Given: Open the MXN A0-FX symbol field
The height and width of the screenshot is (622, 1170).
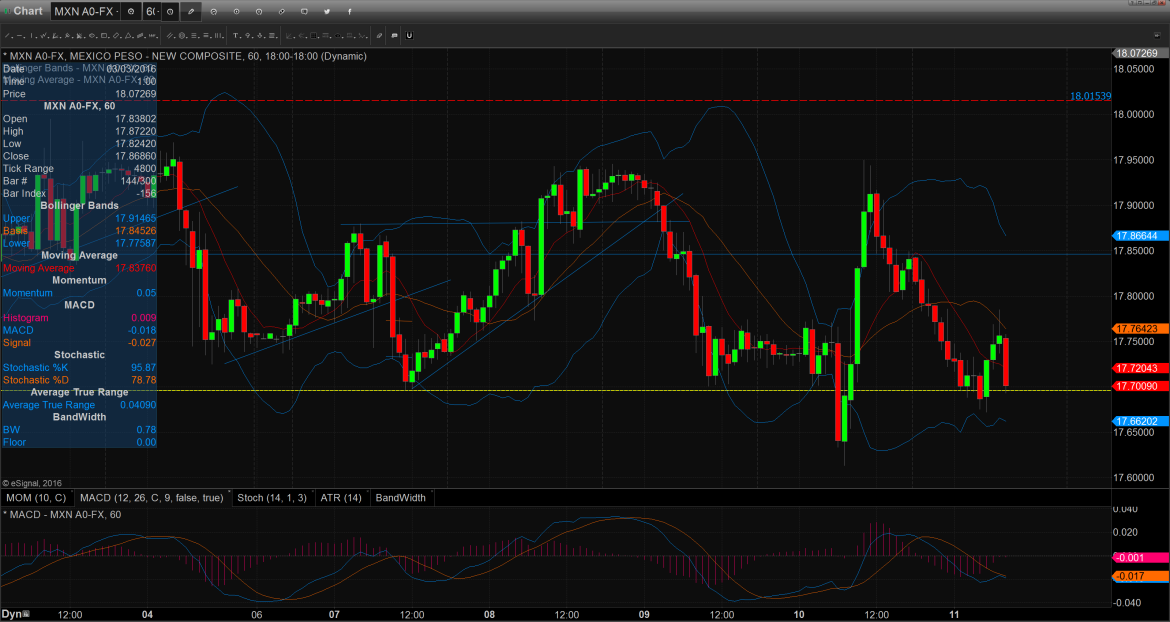Looking at the screenshot, I should click(87, 11).
